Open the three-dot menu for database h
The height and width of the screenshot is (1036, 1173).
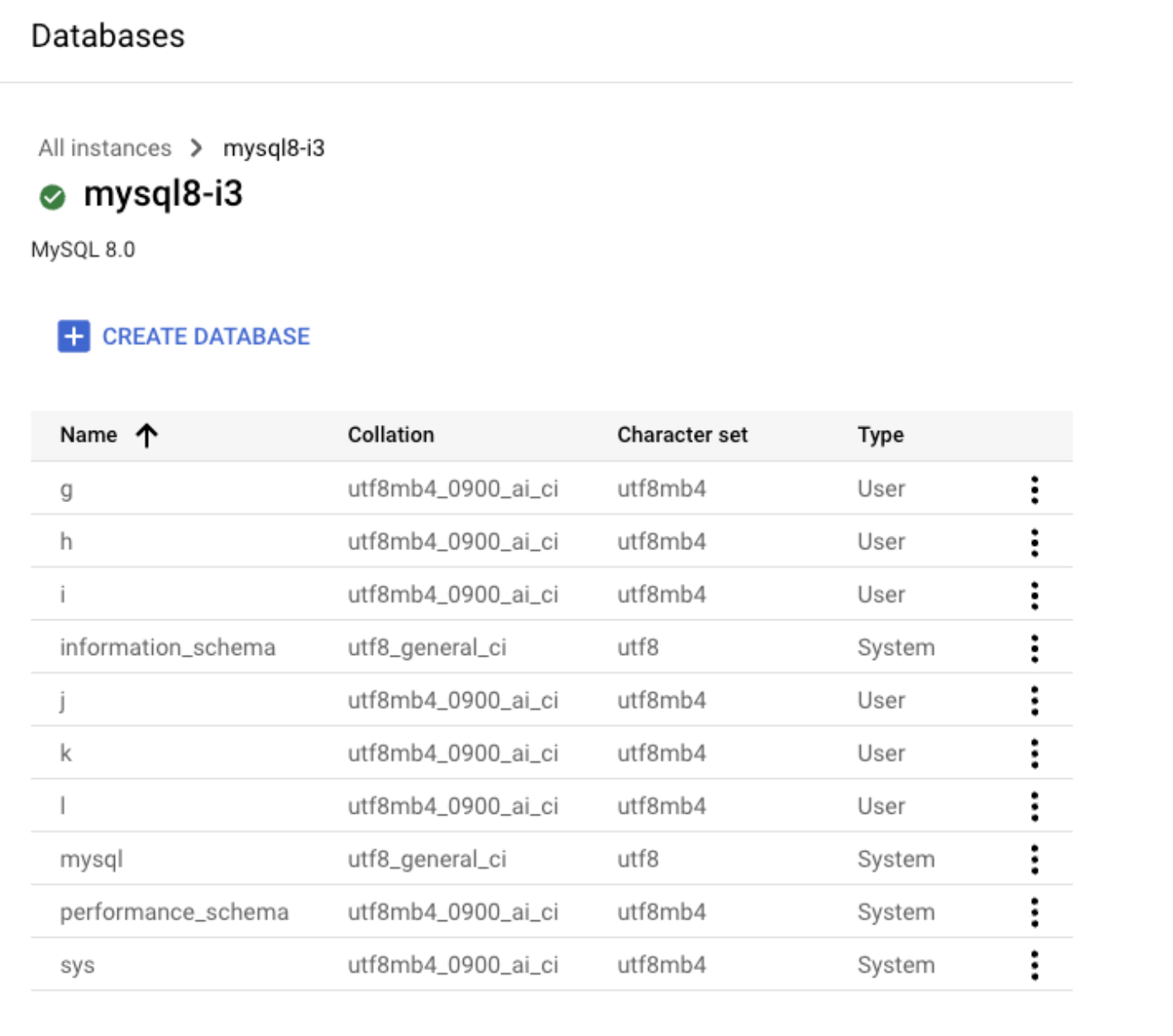(1034, 543)
